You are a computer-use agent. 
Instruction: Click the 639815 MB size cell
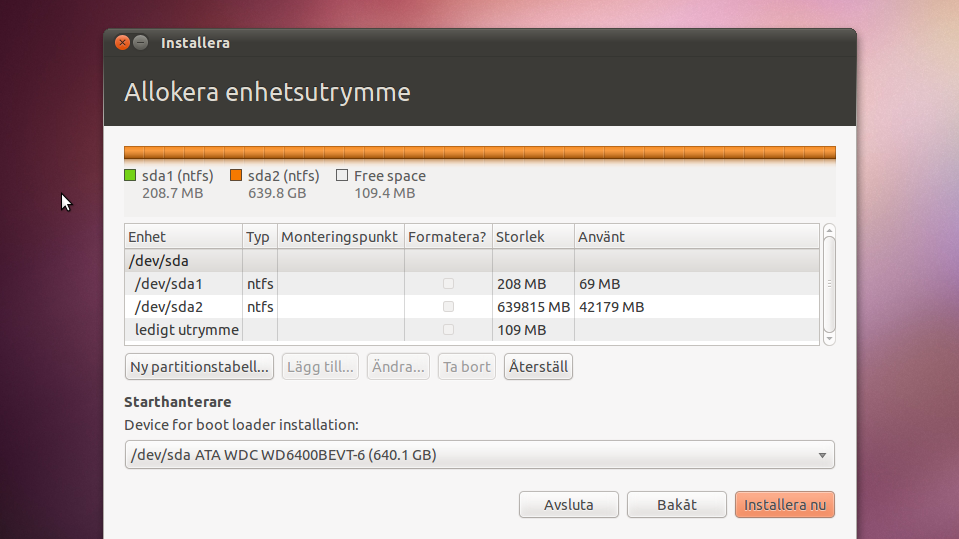(x=533, y=307)
